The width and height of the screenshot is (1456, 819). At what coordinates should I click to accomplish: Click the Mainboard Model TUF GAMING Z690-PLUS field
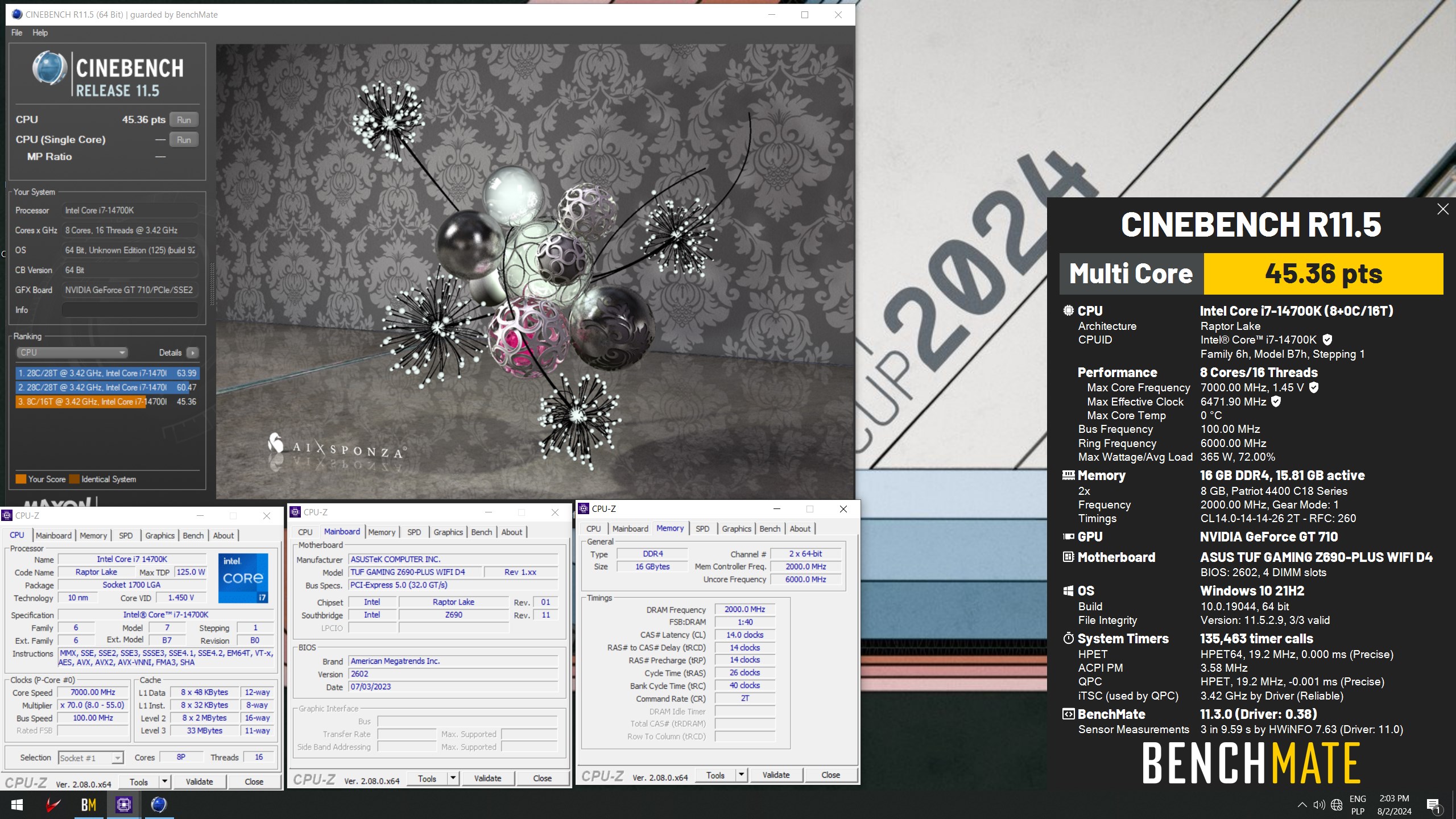pyautogui.click(x=415, y=572)
